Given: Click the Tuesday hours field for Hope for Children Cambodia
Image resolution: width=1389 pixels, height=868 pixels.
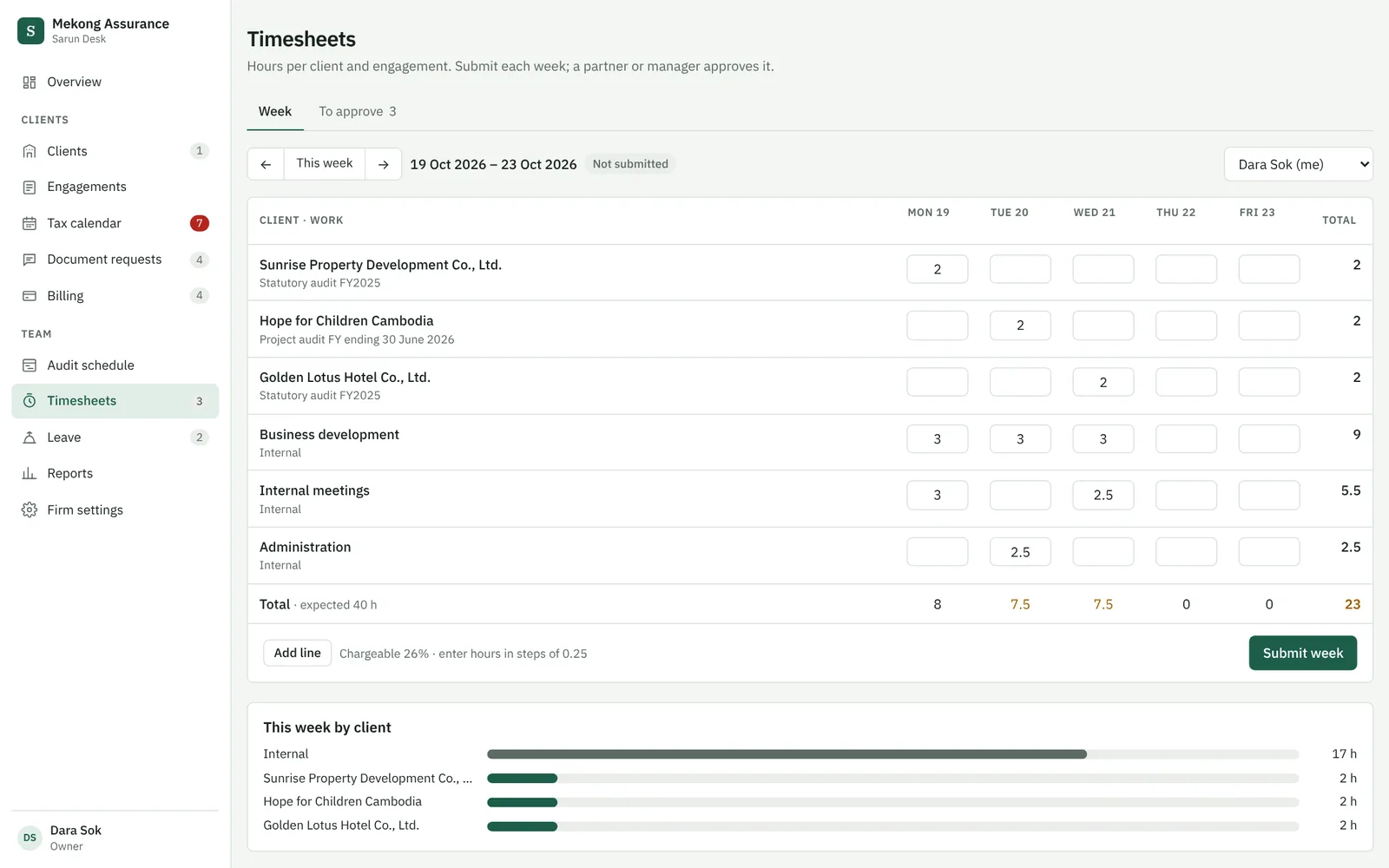Looking at the screenshot, I should coord(1020,325).
